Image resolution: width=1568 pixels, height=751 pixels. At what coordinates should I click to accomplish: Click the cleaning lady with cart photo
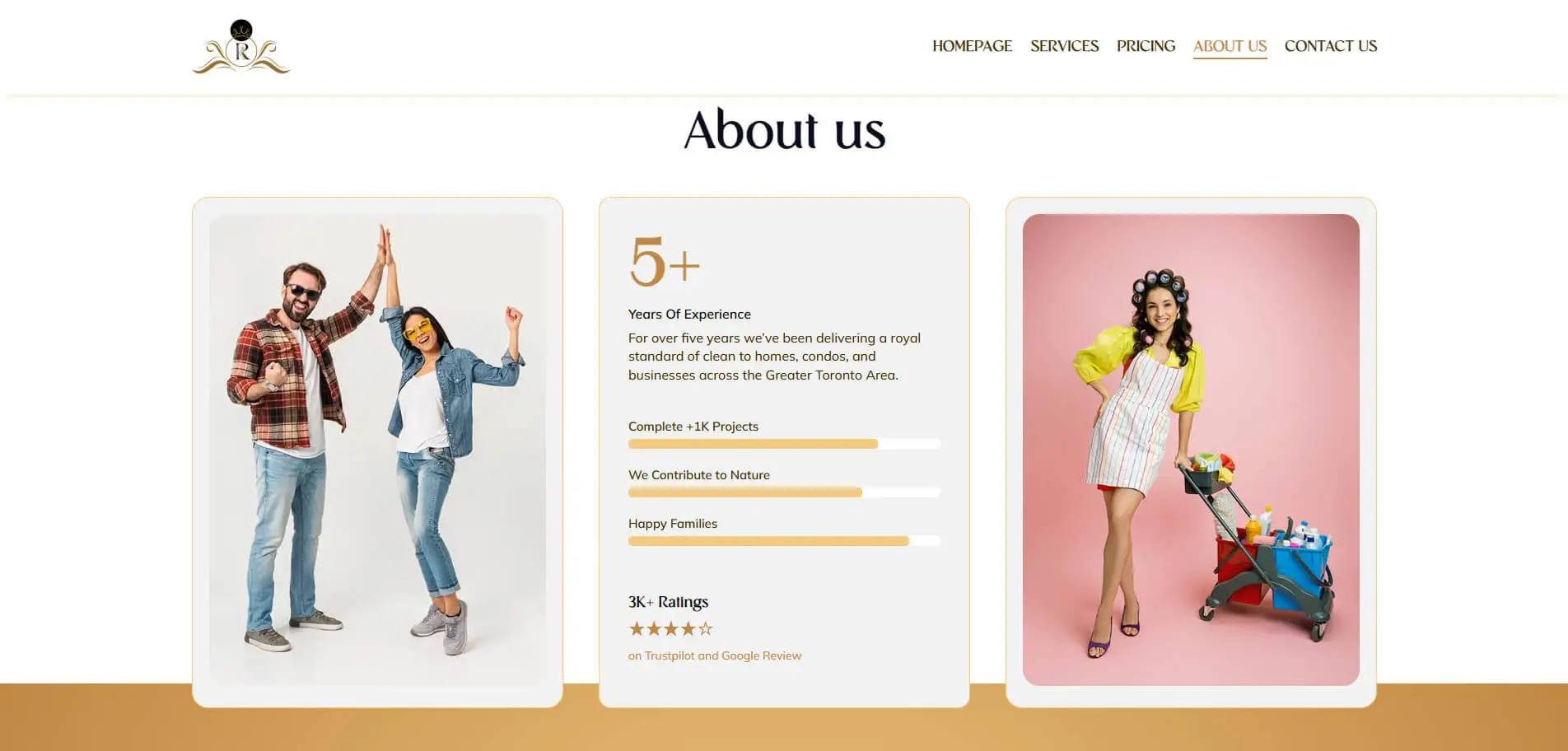[x=1191, y=450]
